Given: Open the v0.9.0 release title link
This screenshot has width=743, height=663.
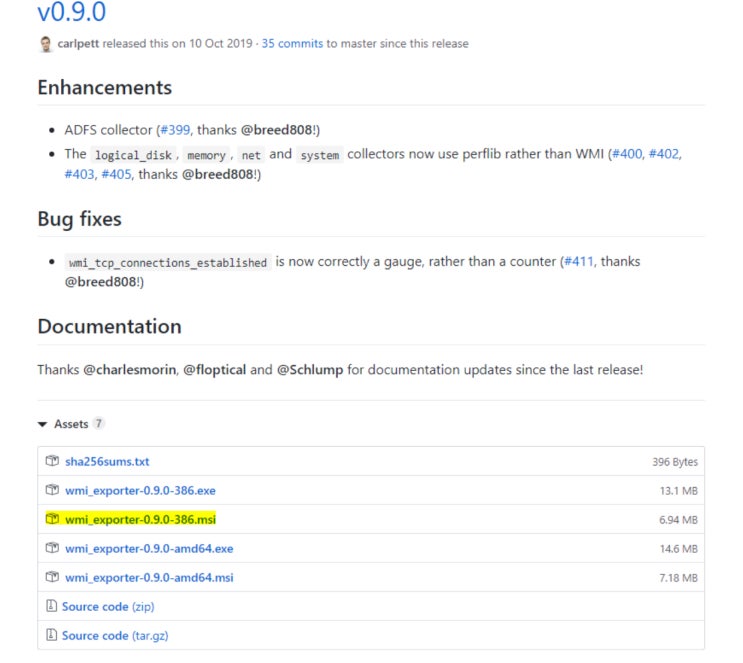Looking at the screenshot, I should (x=72, y=13).
